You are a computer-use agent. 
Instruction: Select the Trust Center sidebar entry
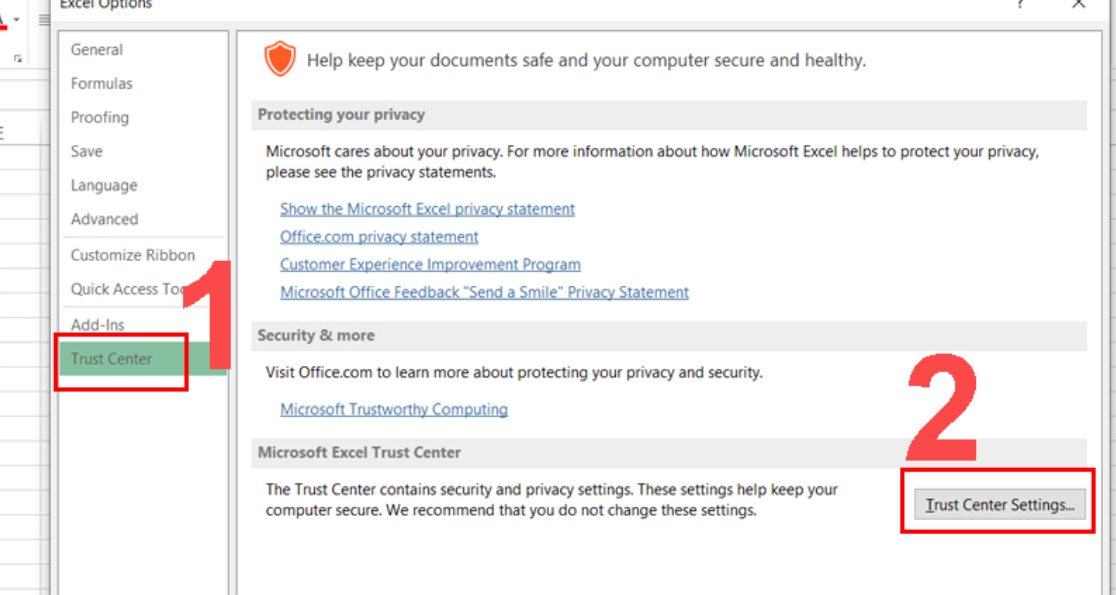(111, 358)
